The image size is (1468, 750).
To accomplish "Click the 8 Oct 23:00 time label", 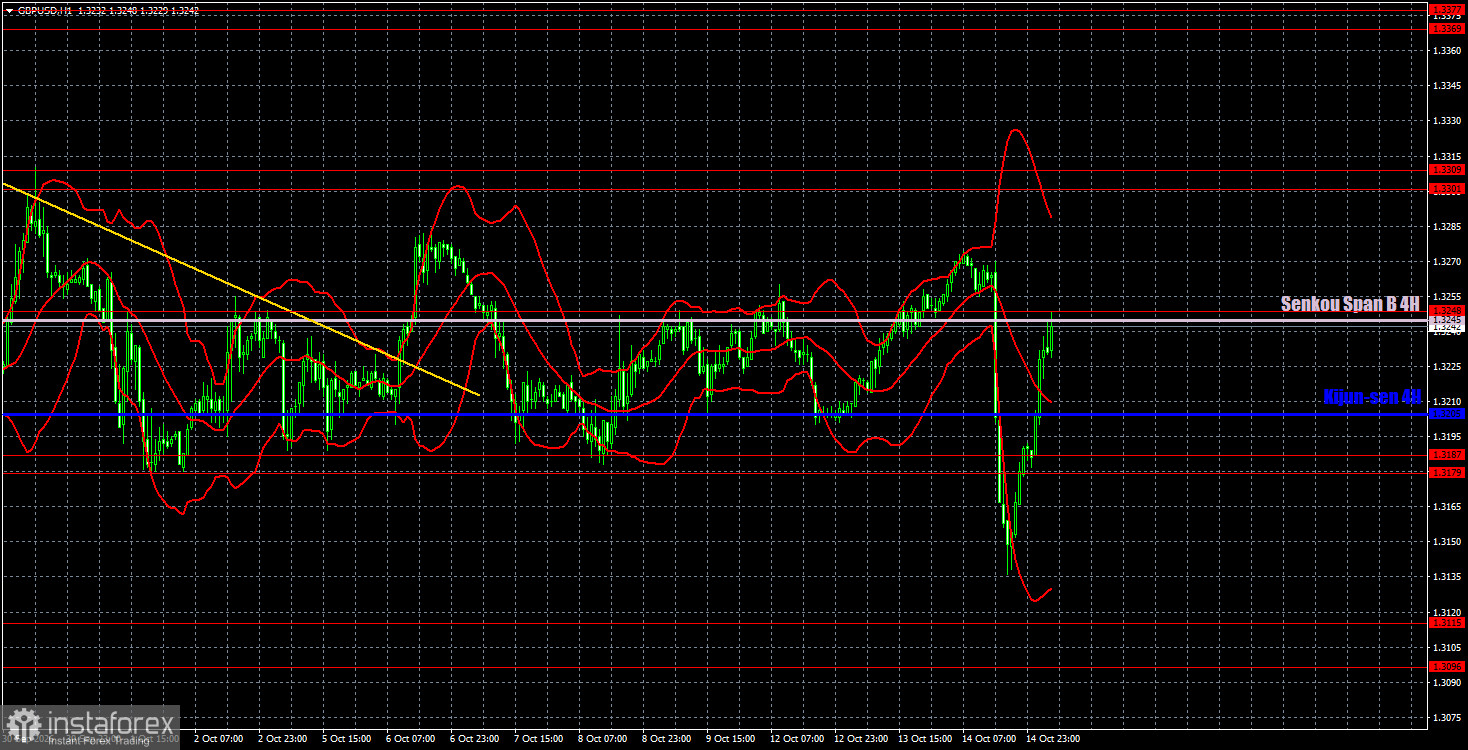I will (666, 739).
